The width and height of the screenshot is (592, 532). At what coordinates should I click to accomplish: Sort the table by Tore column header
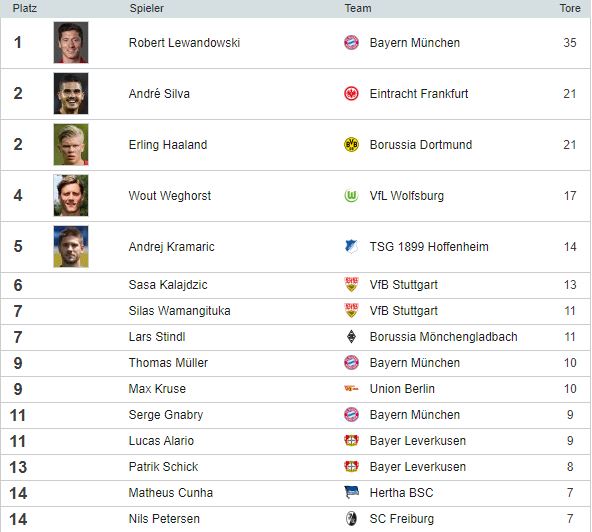570,8
